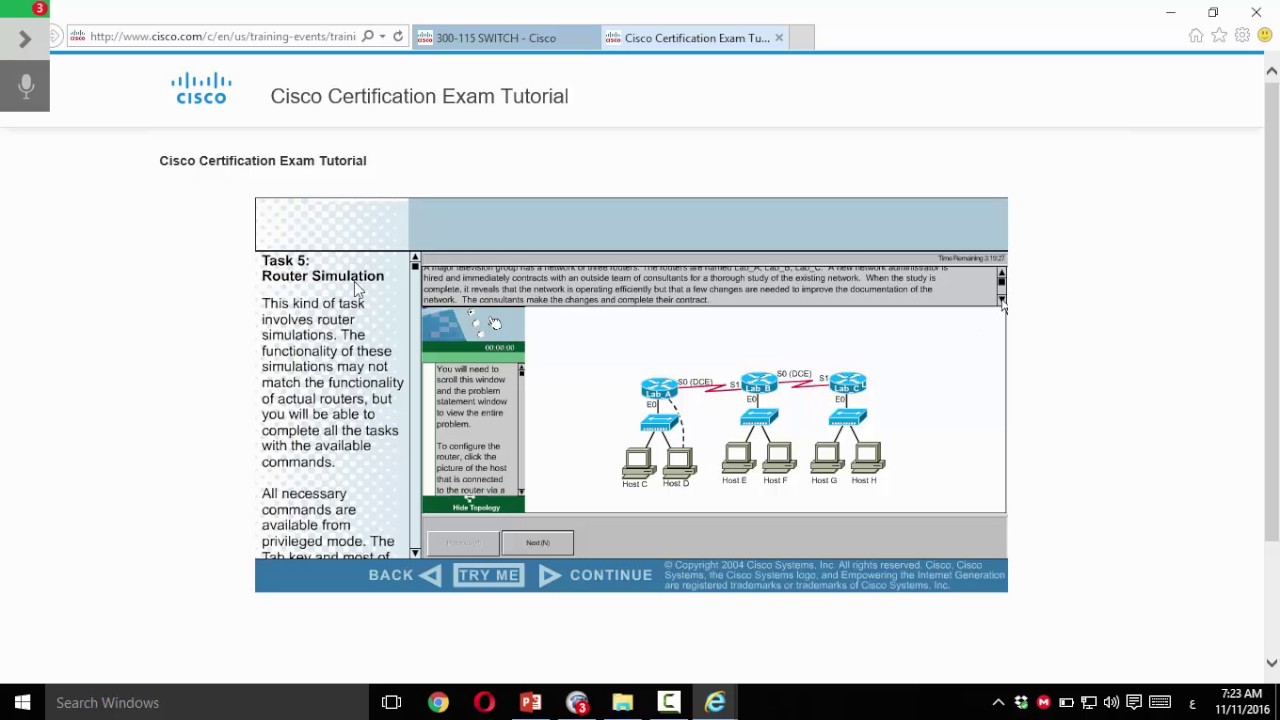Expand address bar autocomplete dropdown
This screenshot has height=720, width=1280.
point(382,37)
